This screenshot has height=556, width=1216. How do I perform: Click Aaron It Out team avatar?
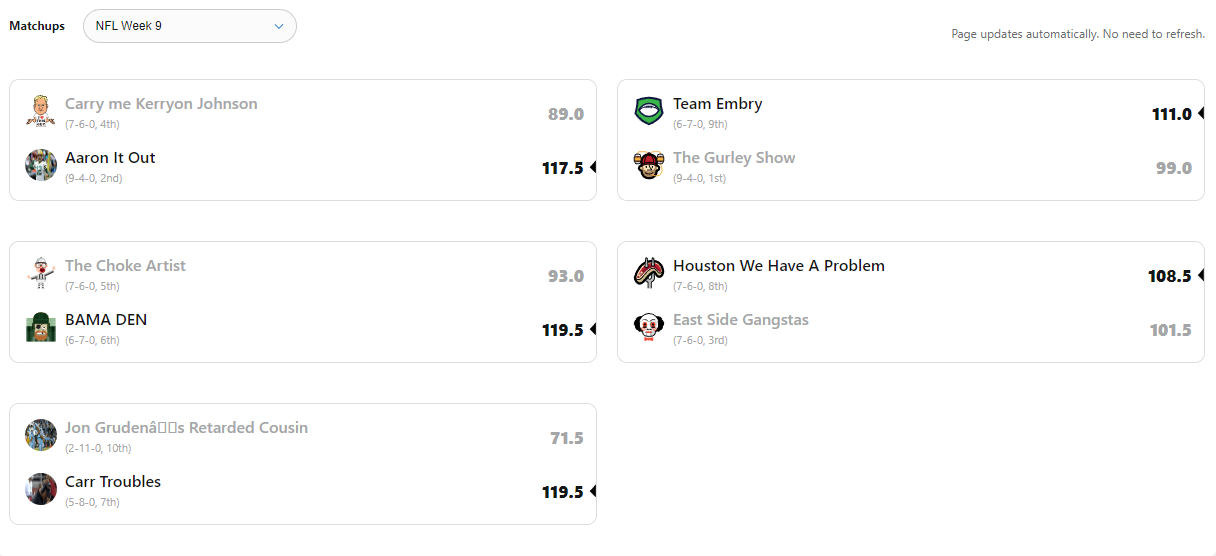tap(41, 165)
